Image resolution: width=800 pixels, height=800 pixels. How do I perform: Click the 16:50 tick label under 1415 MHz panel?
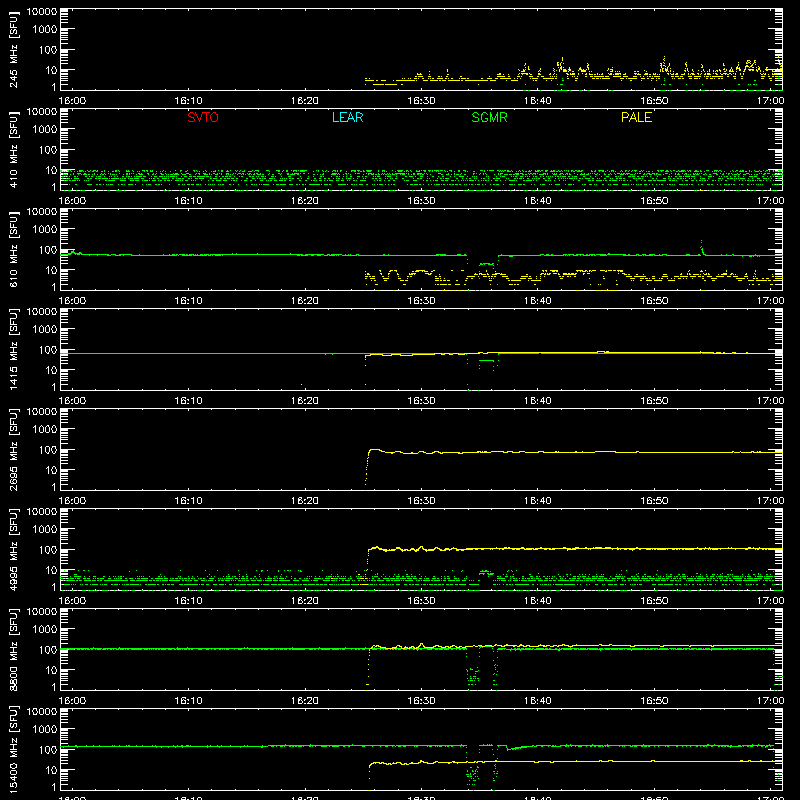tap(654, 401)
